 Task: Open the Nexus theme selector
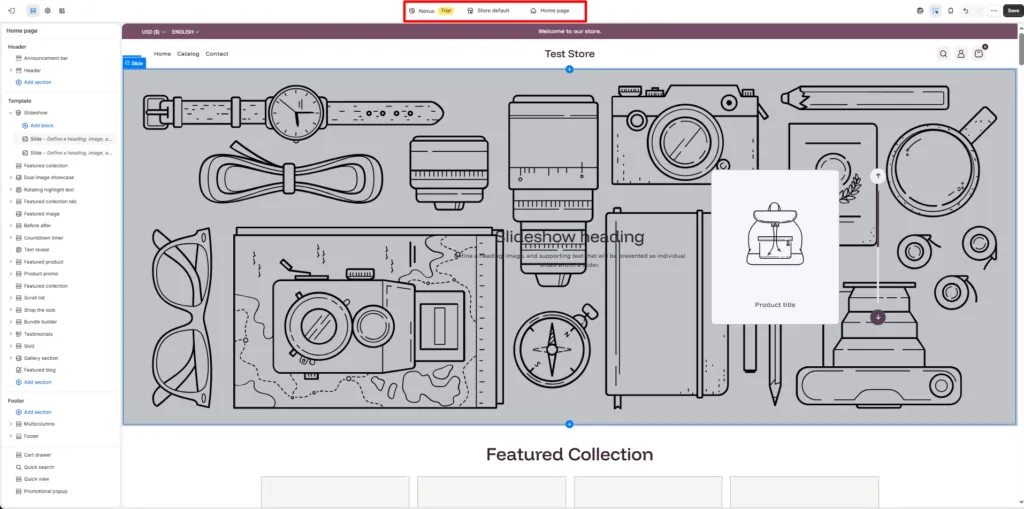(x=430, y=10)
